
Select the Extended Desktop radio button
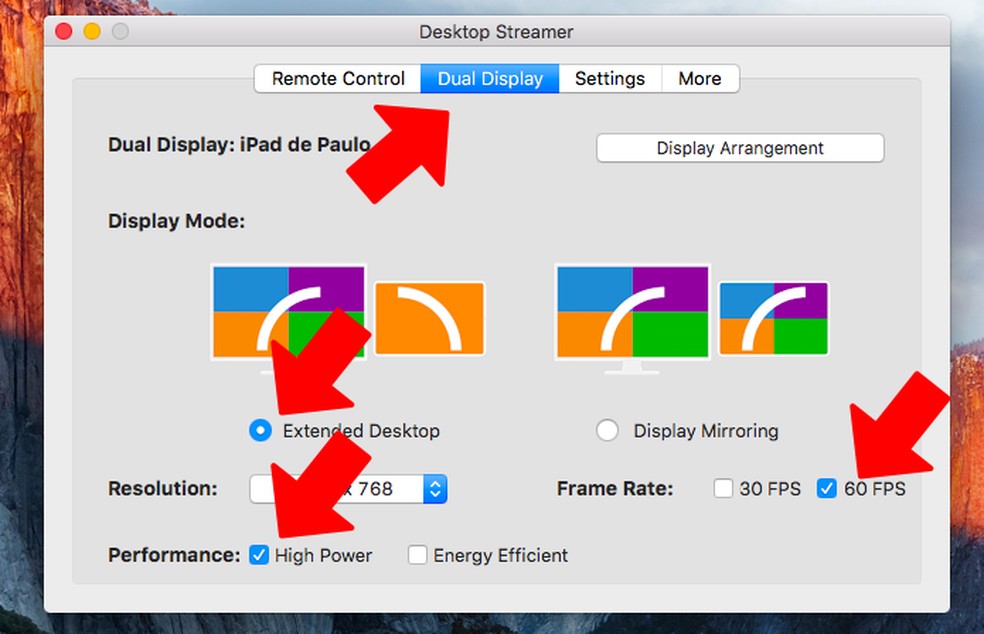pyautogui.click(x=260, y=431)
